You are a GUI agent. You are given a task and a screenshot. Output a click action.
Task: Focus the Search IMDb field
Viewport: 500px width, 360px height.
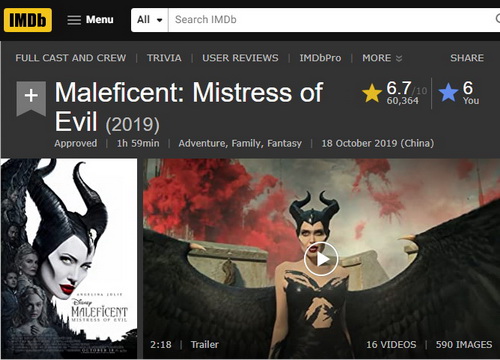[x=330, y=20]
